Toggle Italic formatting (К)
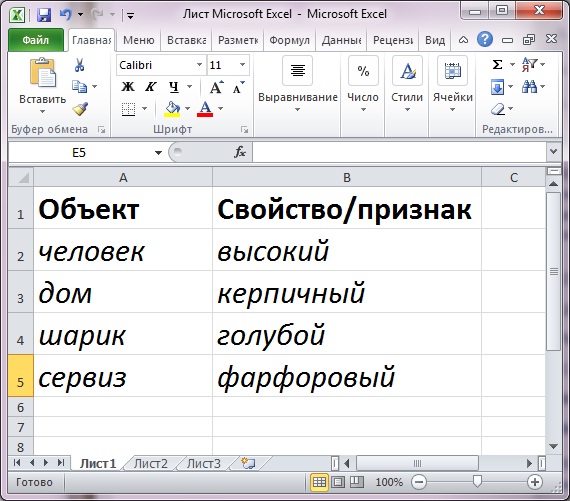Screen dimensions: 570x501 tap(150, 87)
